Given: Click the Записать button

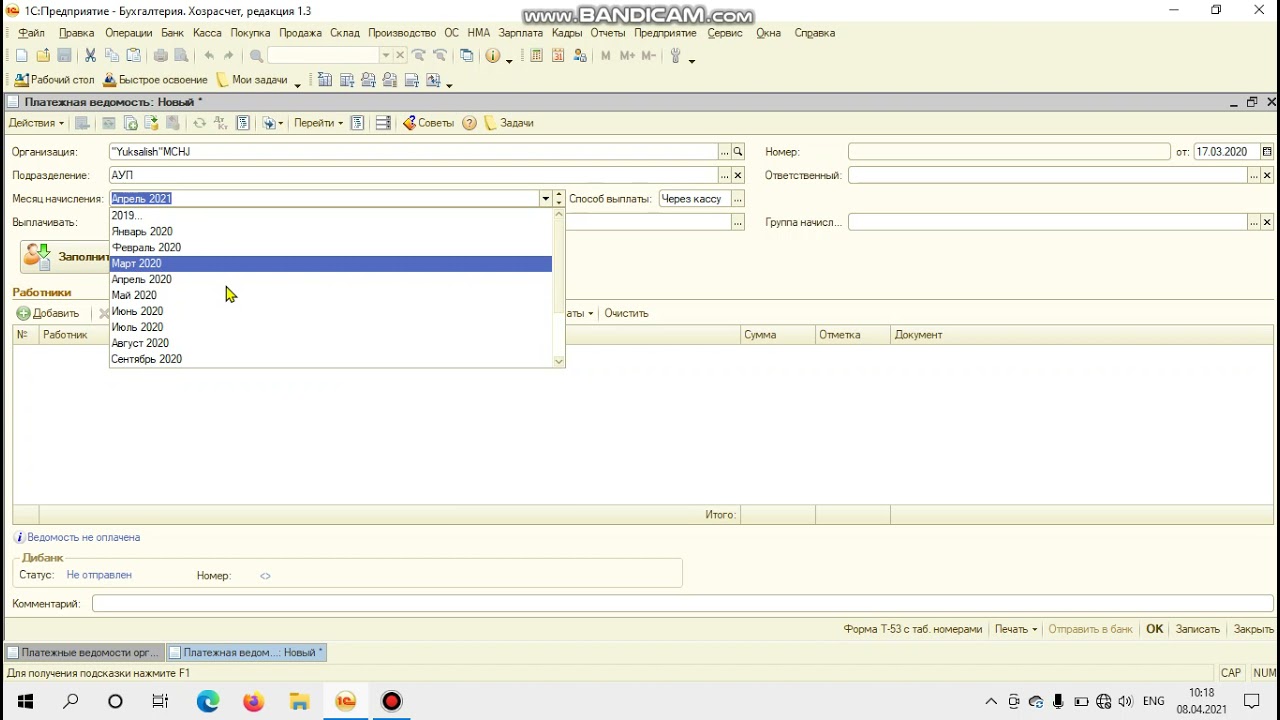Looking at the screenshot, I should pos(1198,629).
